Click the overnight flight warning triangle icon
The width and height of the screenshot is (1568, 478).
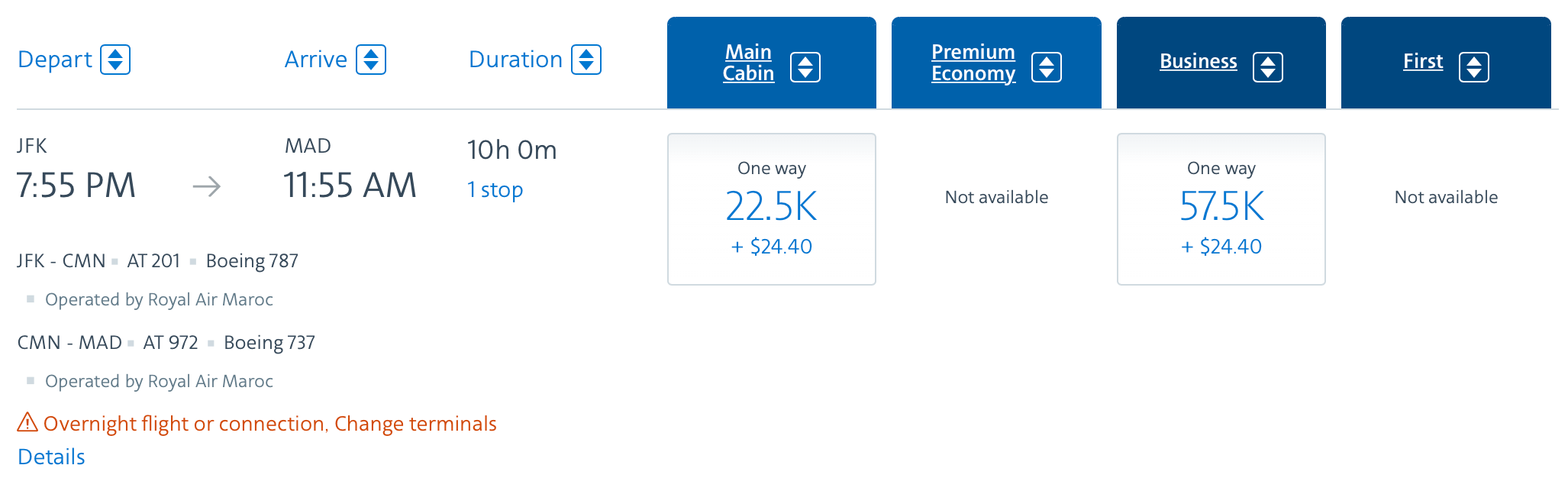pyautogui.click(x=27, y=422)
